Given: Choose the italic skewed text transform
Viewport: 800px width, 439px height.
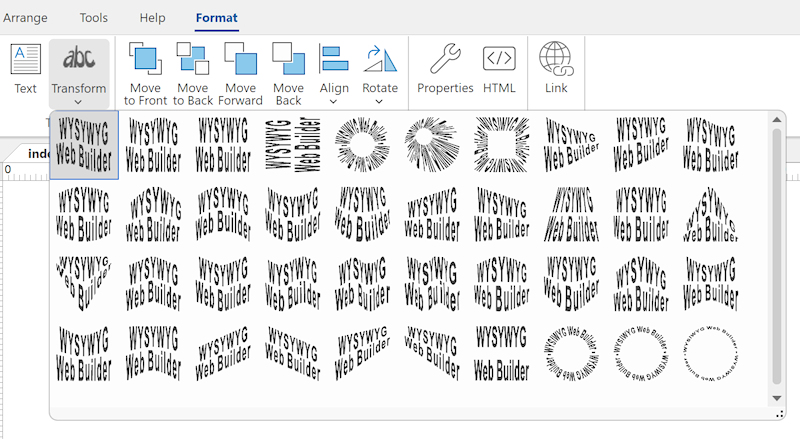Looking at the screenshot, I should pos(571,214).
